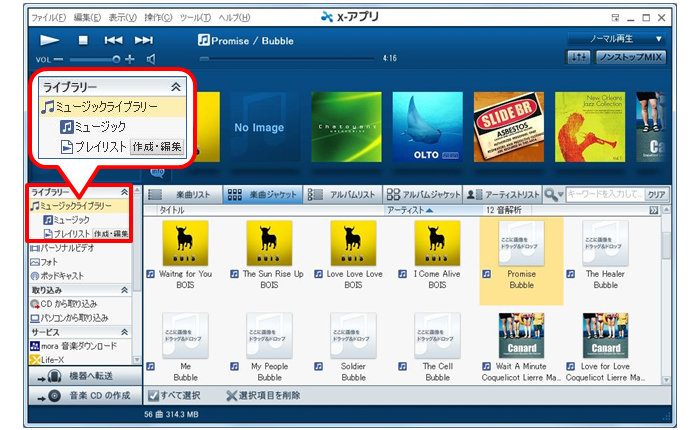
Task: Click the CD から取り込み import item
Action: click(x=72, y=303)
